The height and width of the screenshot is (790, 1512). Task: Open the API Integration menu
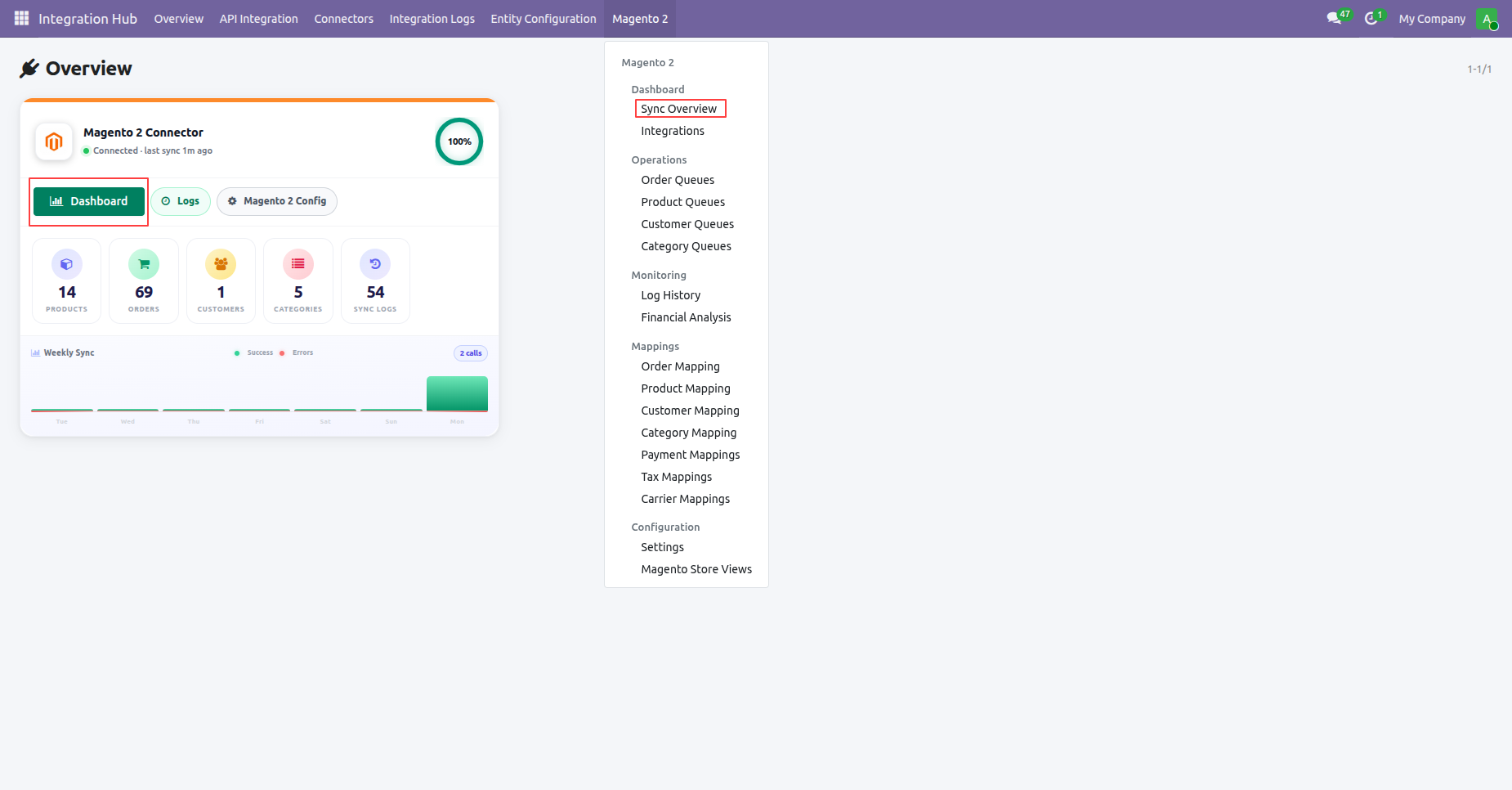(259, 19)
